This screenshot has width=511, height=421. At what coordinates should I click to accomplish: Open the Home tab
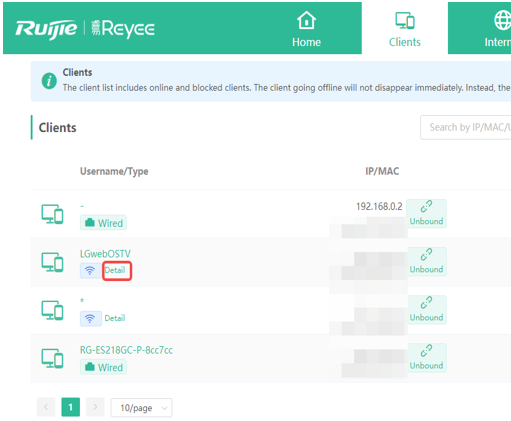pyautogui.click(x=306, y=29)
